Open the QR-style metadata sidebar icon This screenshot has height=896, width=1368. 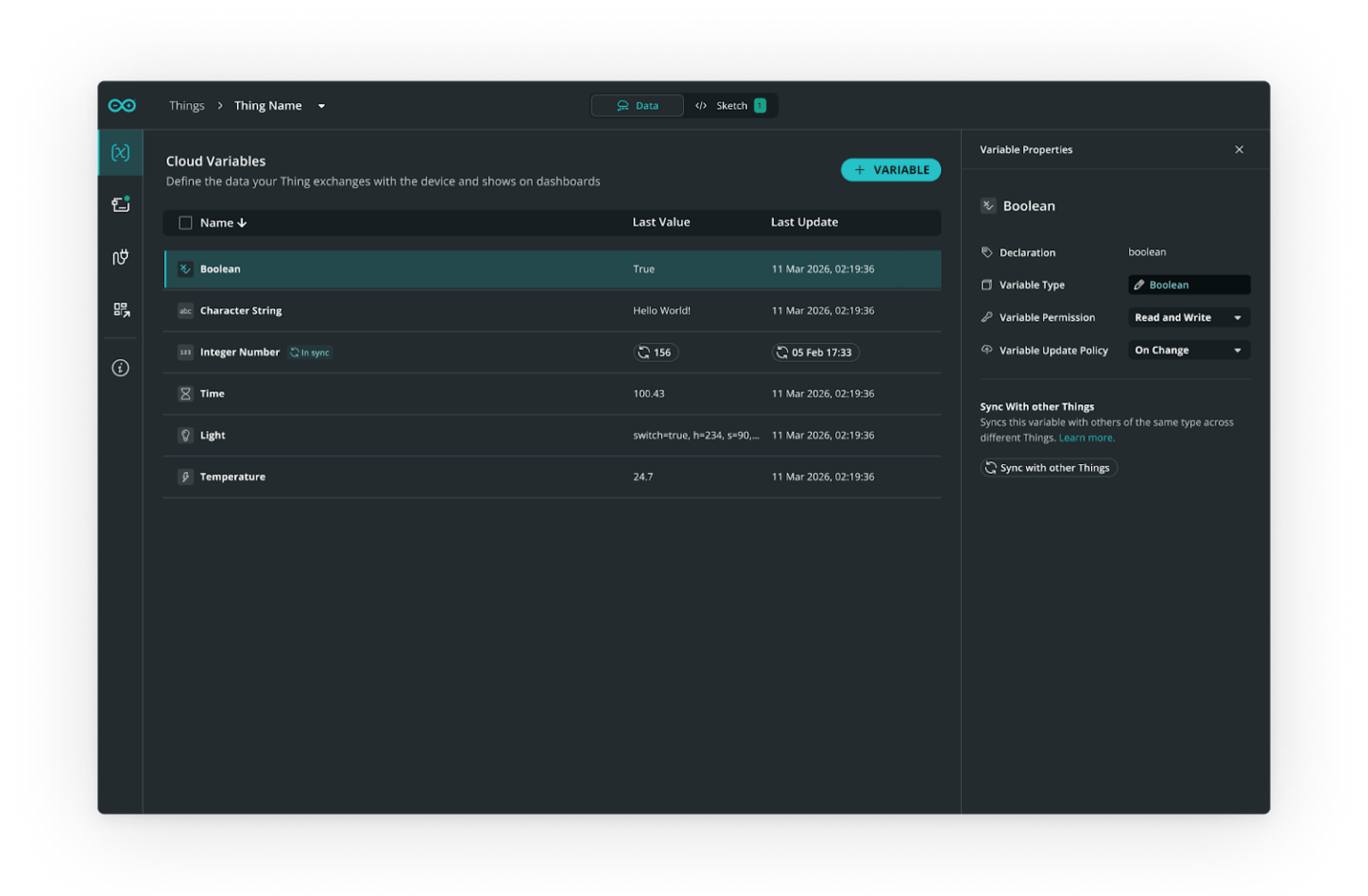(x=121, y=309)
